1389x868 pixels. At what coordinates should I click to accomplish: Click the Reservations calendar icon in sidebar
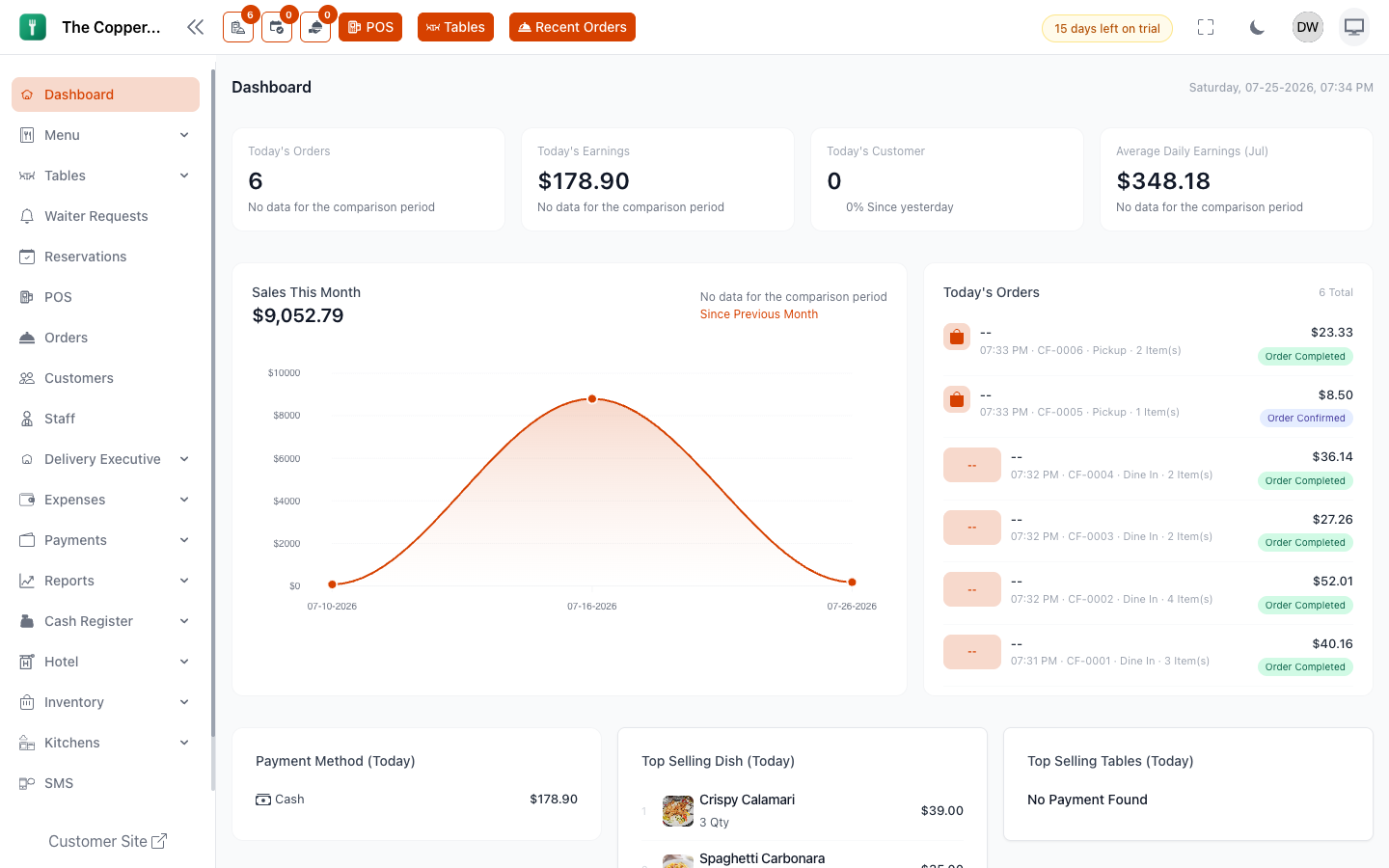click(27, 257)
